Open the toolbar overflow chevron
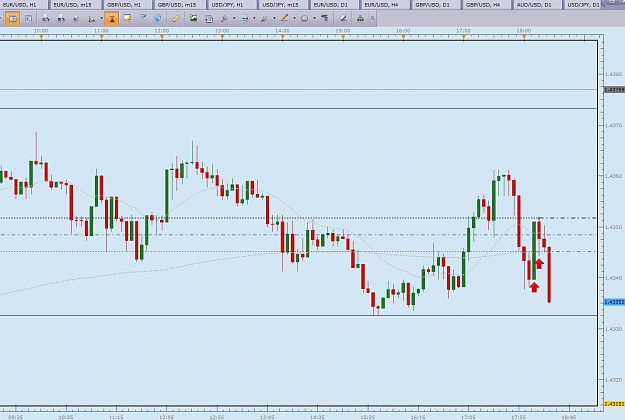The width and height of the screenshot is (625, 420). point(373,18)
